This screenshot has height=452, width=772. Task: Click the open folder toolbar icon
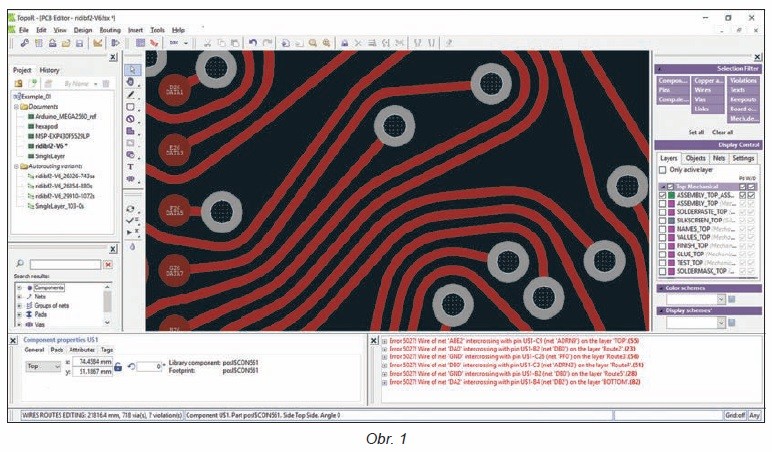pos(66,43)
